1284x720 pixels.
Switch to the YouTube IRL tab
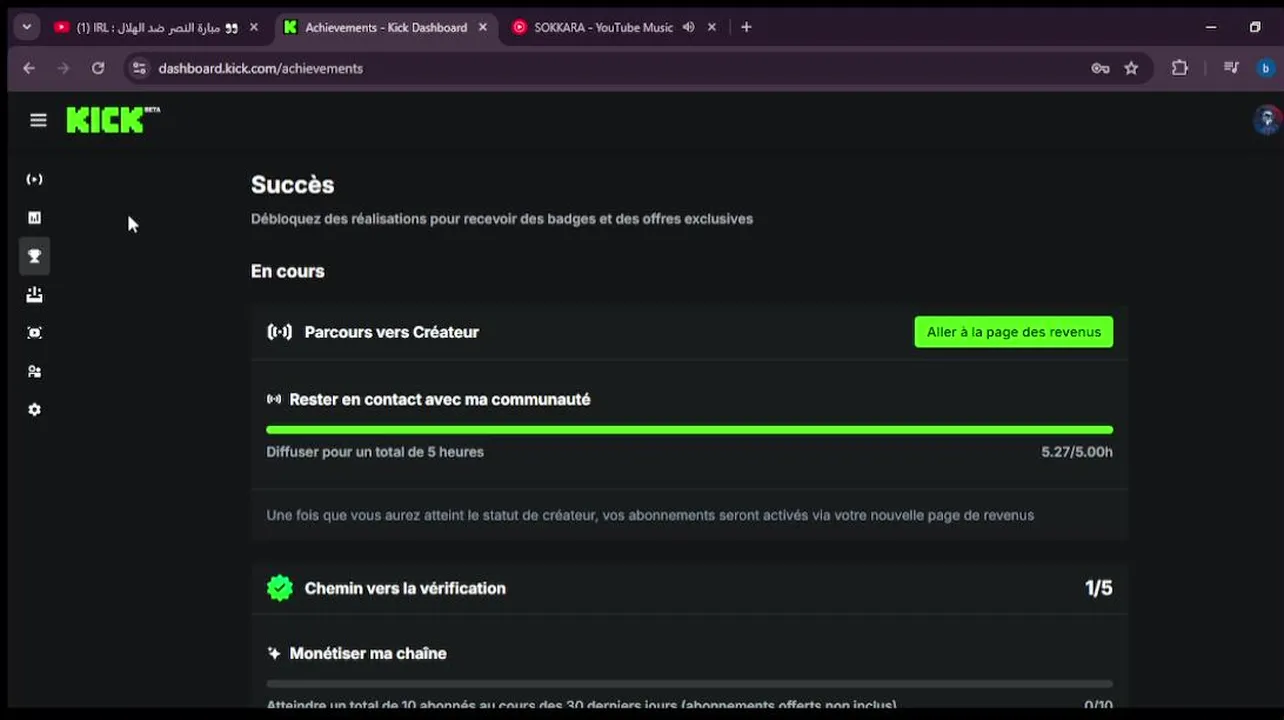[150, 27]
